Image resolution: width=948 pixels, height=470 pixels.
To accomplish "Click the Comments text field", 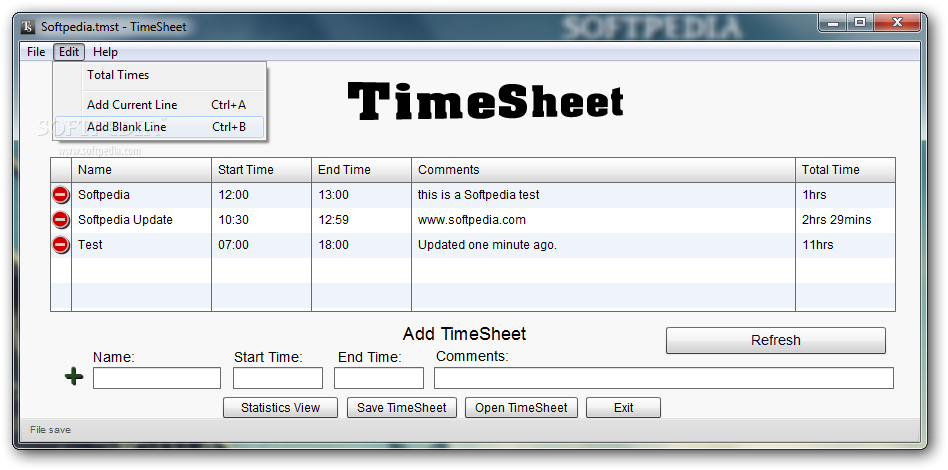I will coord(663,378).
